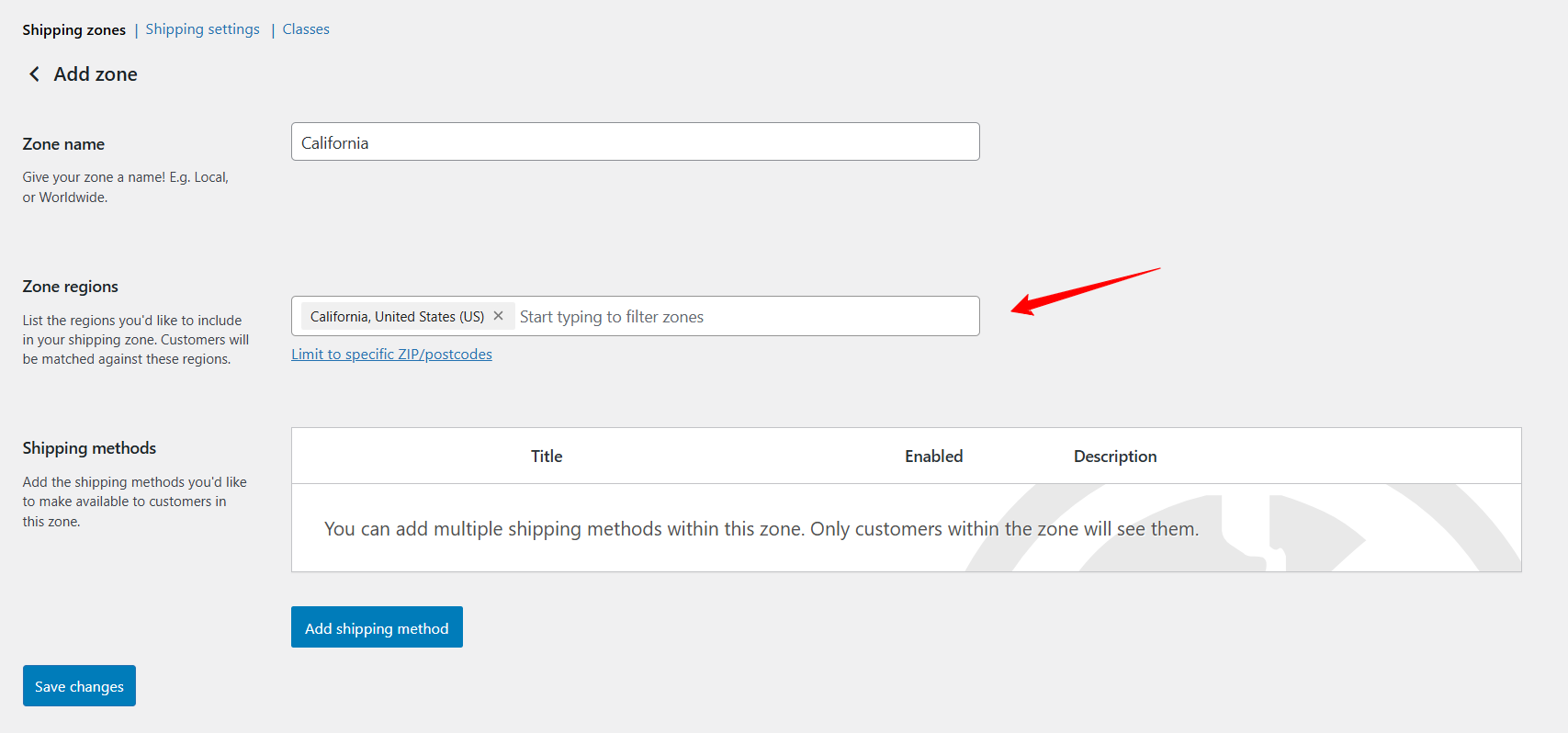Click the Title column header
1568x733 pixels.
tap(547, 457)
